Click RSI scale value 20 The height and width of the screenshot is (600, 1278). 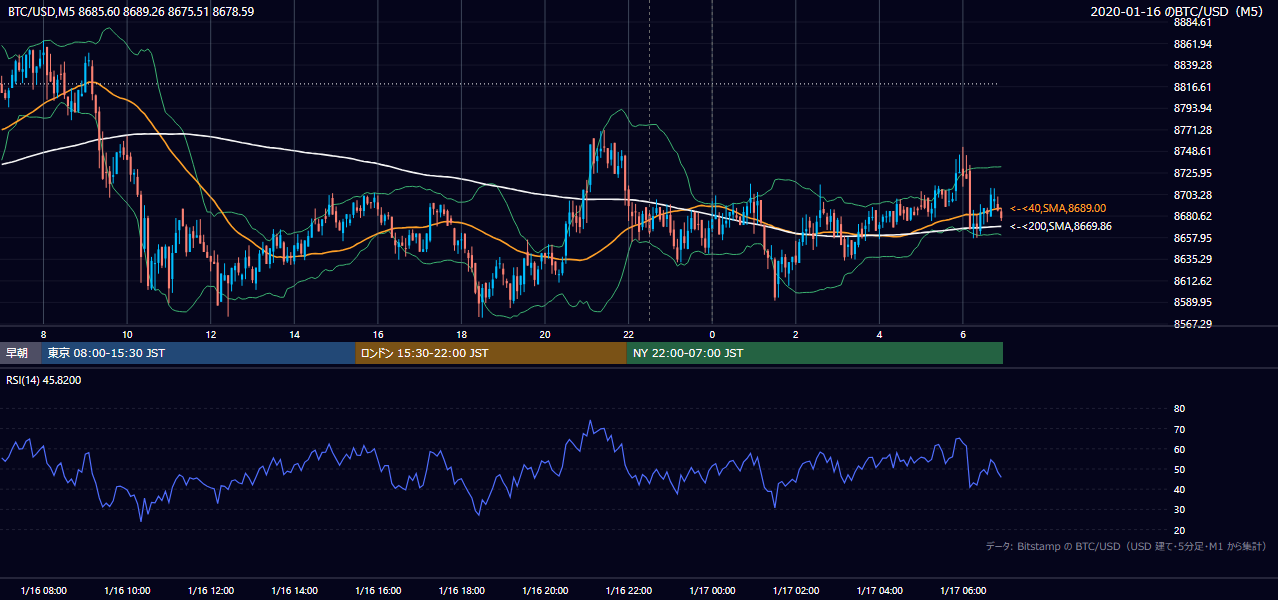(1179, 530)
